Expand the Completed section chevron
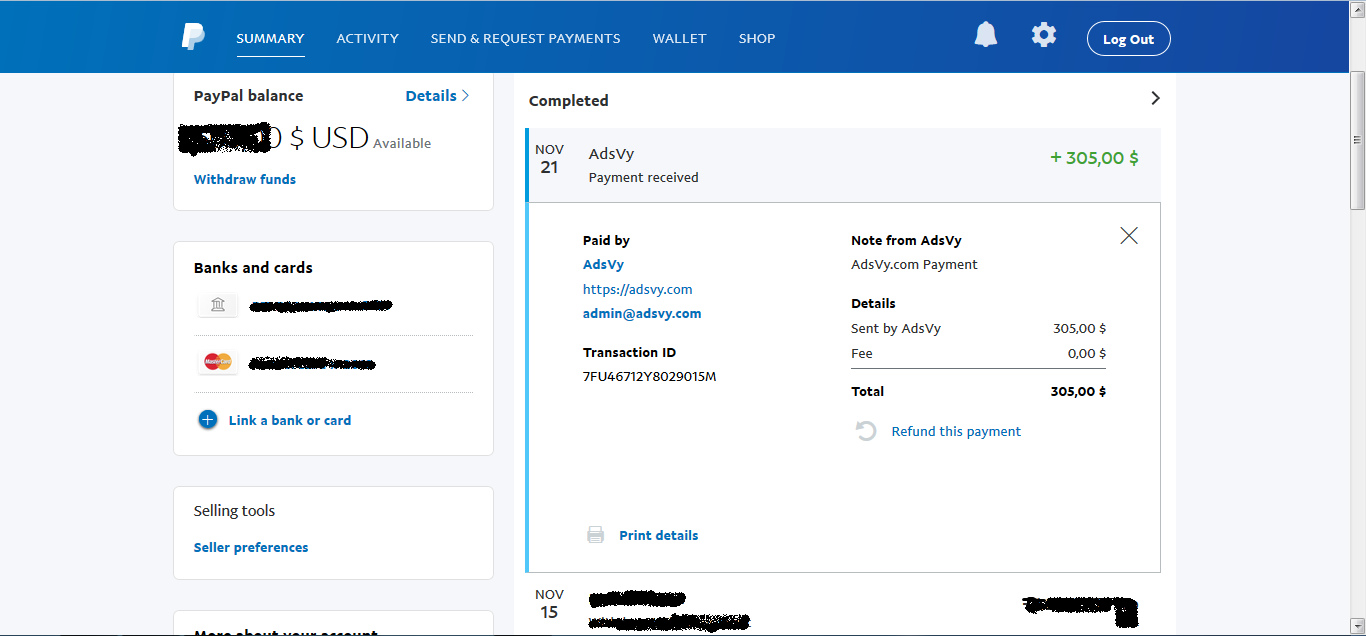The width and height of the screenshot is (1366, 636). point(1155,98)
